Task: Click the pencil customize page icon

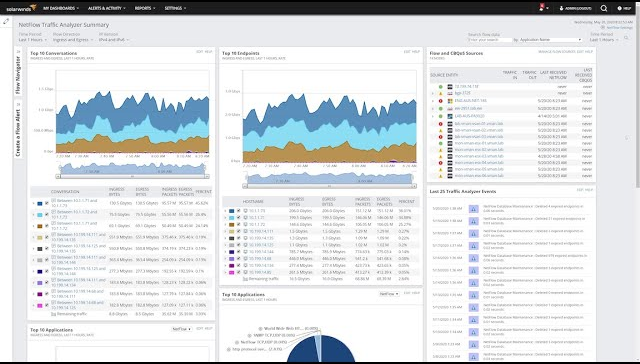Action: (x=6, y=21)
